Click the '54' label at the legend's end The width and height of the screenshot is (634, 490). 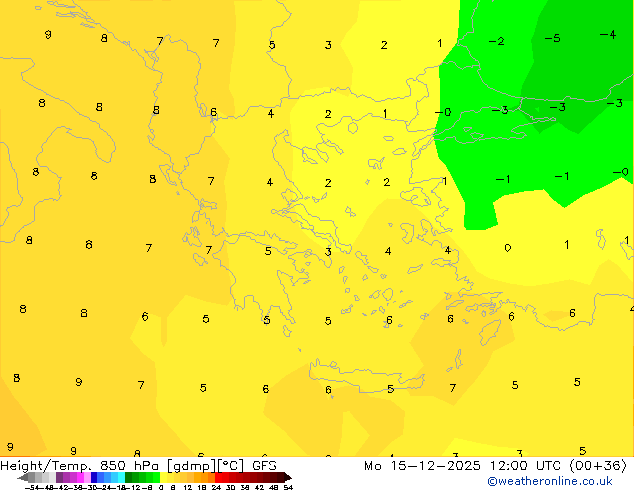tap(288, 488)
